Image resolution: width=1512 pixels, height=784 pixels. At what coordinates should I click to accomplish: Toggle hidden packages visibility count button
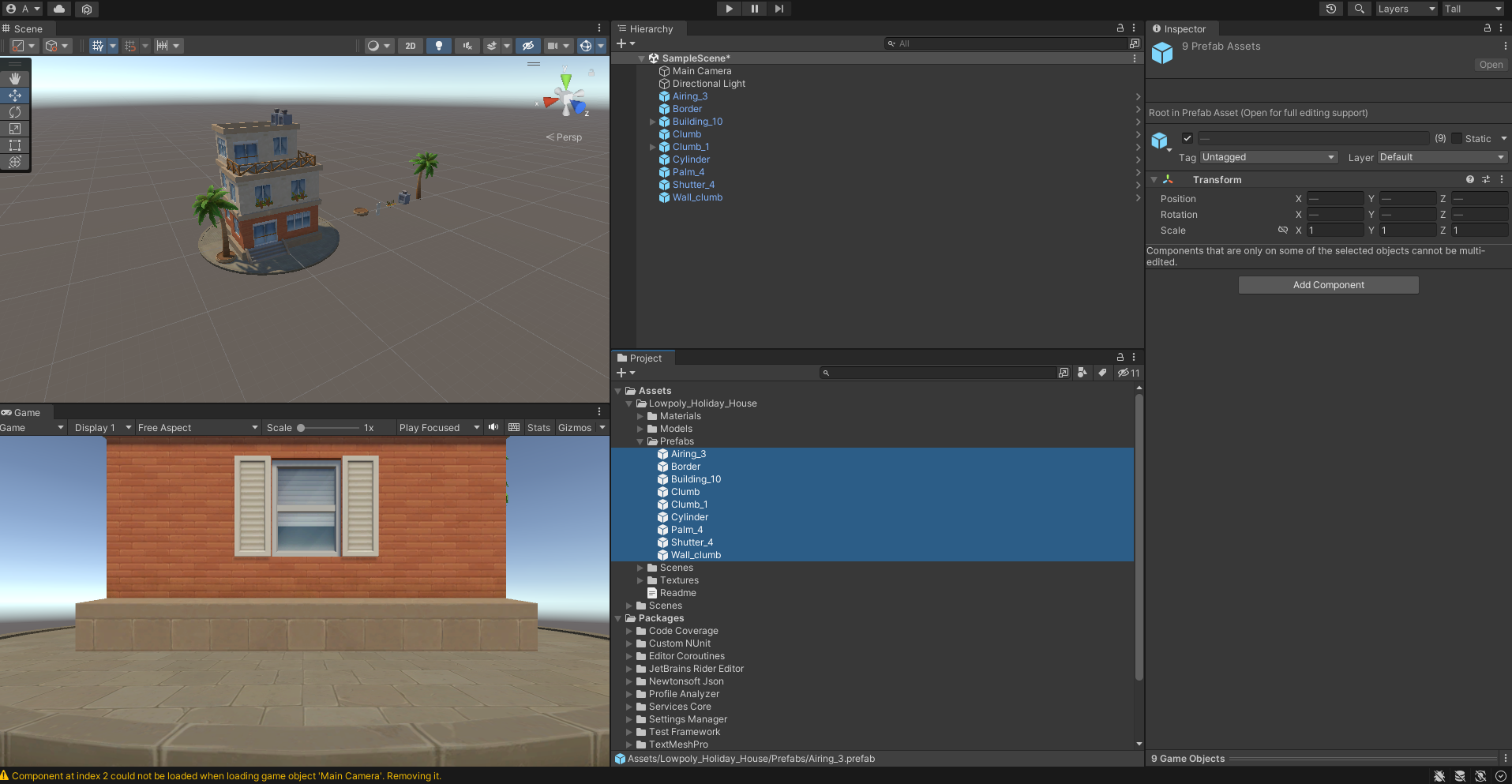tap(1129, 373)
